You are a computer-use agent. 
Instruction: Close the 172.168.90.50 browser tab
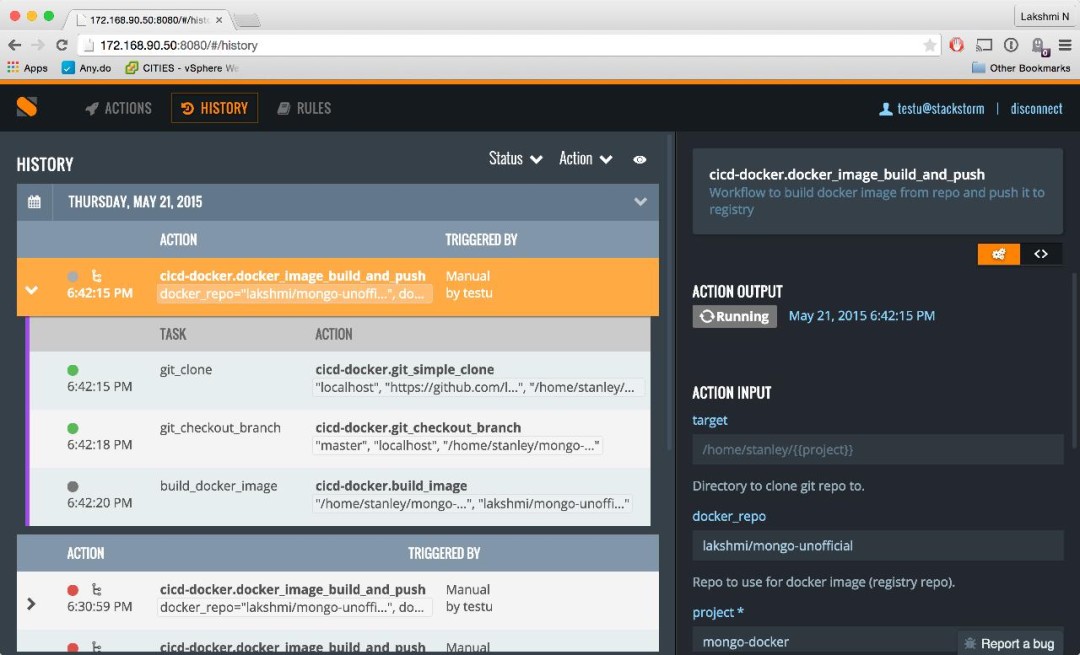click(x=219, y=20)
